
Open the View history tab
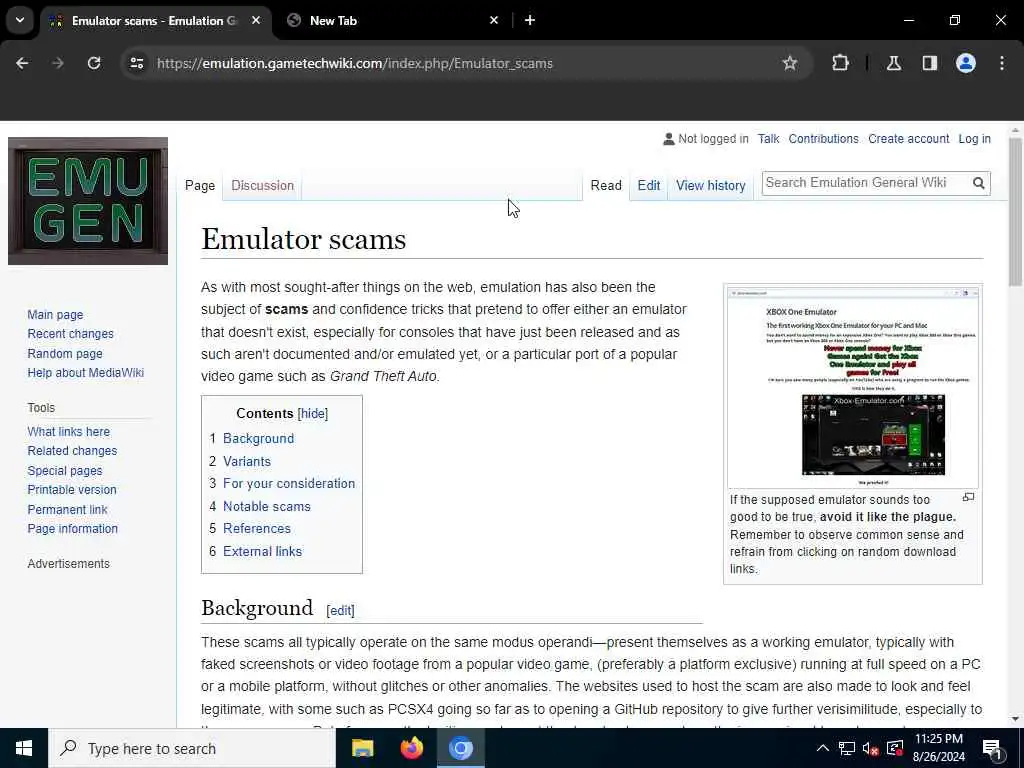point(711,185)
